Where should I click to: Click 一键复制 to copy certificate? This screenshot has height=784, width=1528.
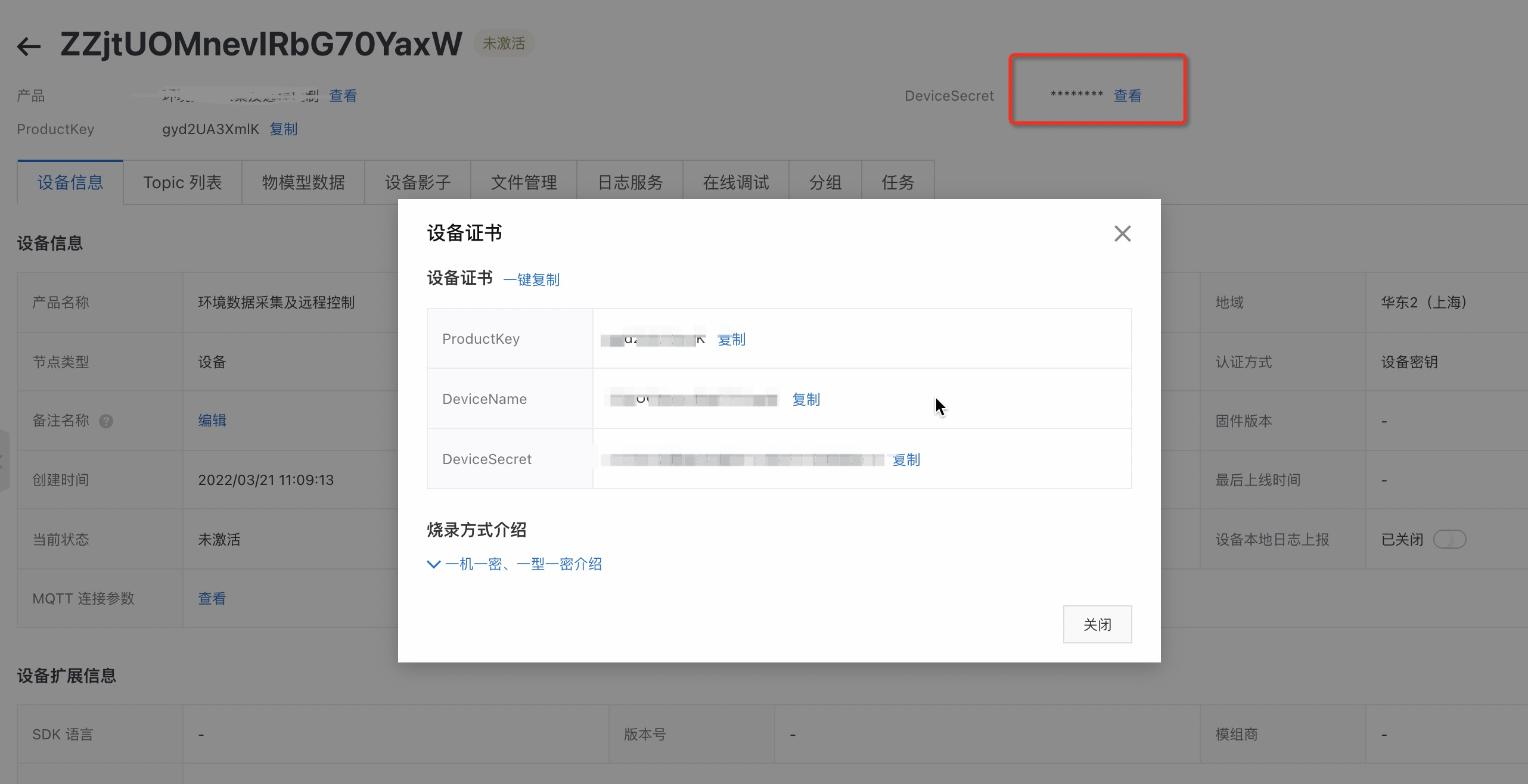[532, 279]
